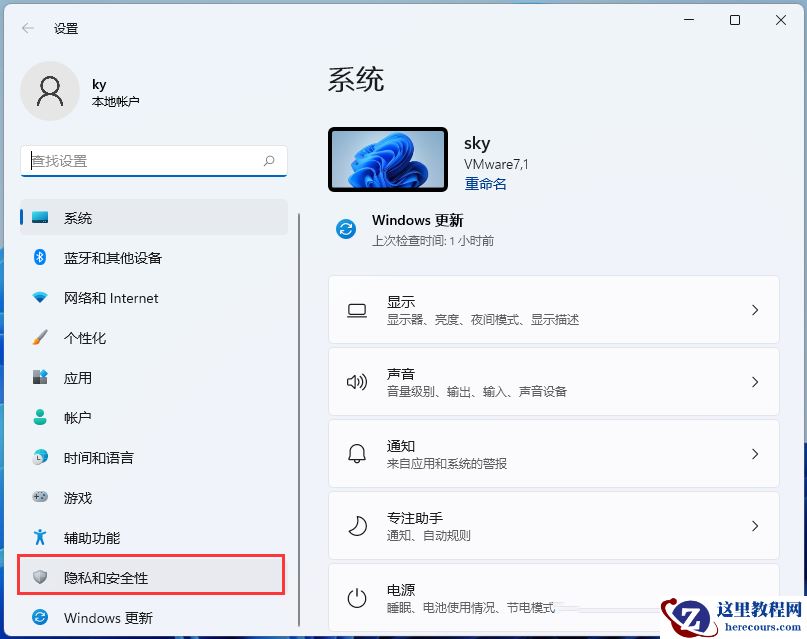Click the 游戏 Xbox icon
Image resolution: width=807 pixels, height=639 pixels.
click(x=38, y=498)
